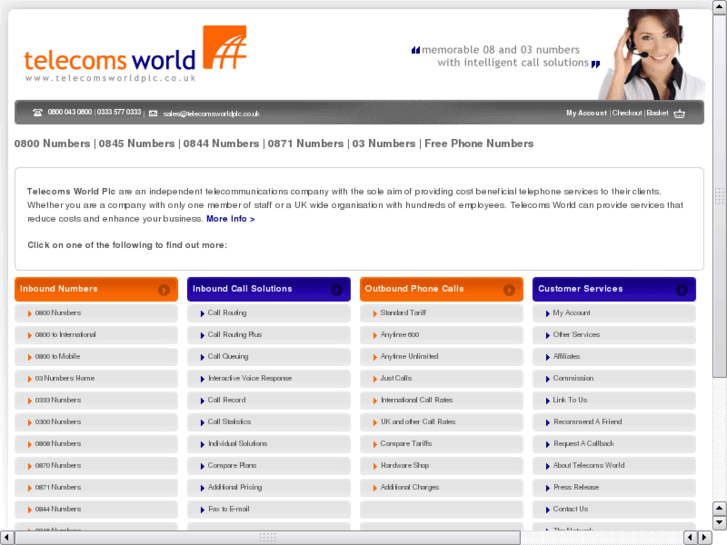Click the arrow icon on Inbound Call Solutions header
Image resolution: width=727 pixels, height=545 pixels.
[x=337, y=290]
